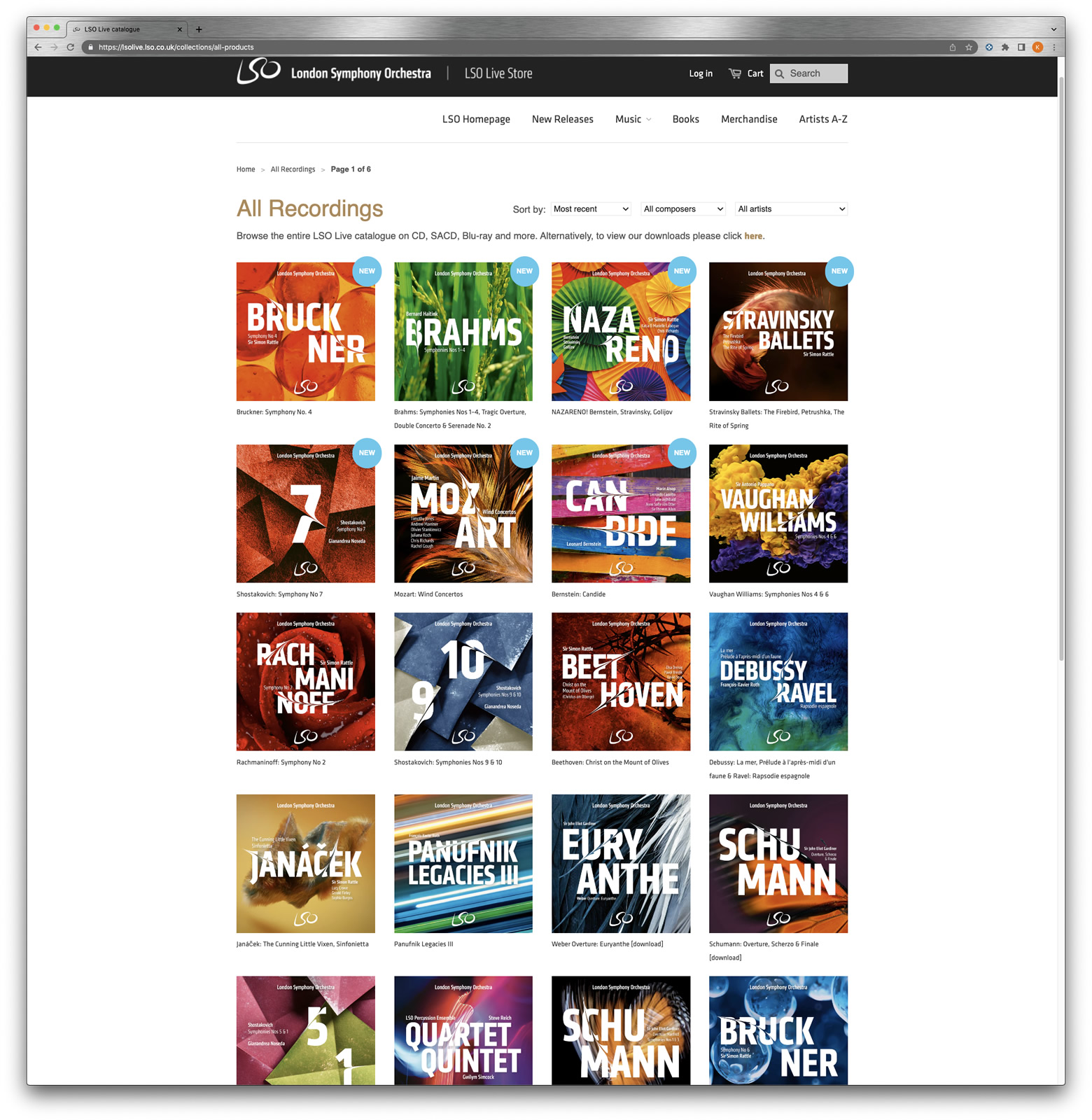Open the Mozart Wind Concertos cover
1092x1120 pixels.
click(x=463, y=514)
